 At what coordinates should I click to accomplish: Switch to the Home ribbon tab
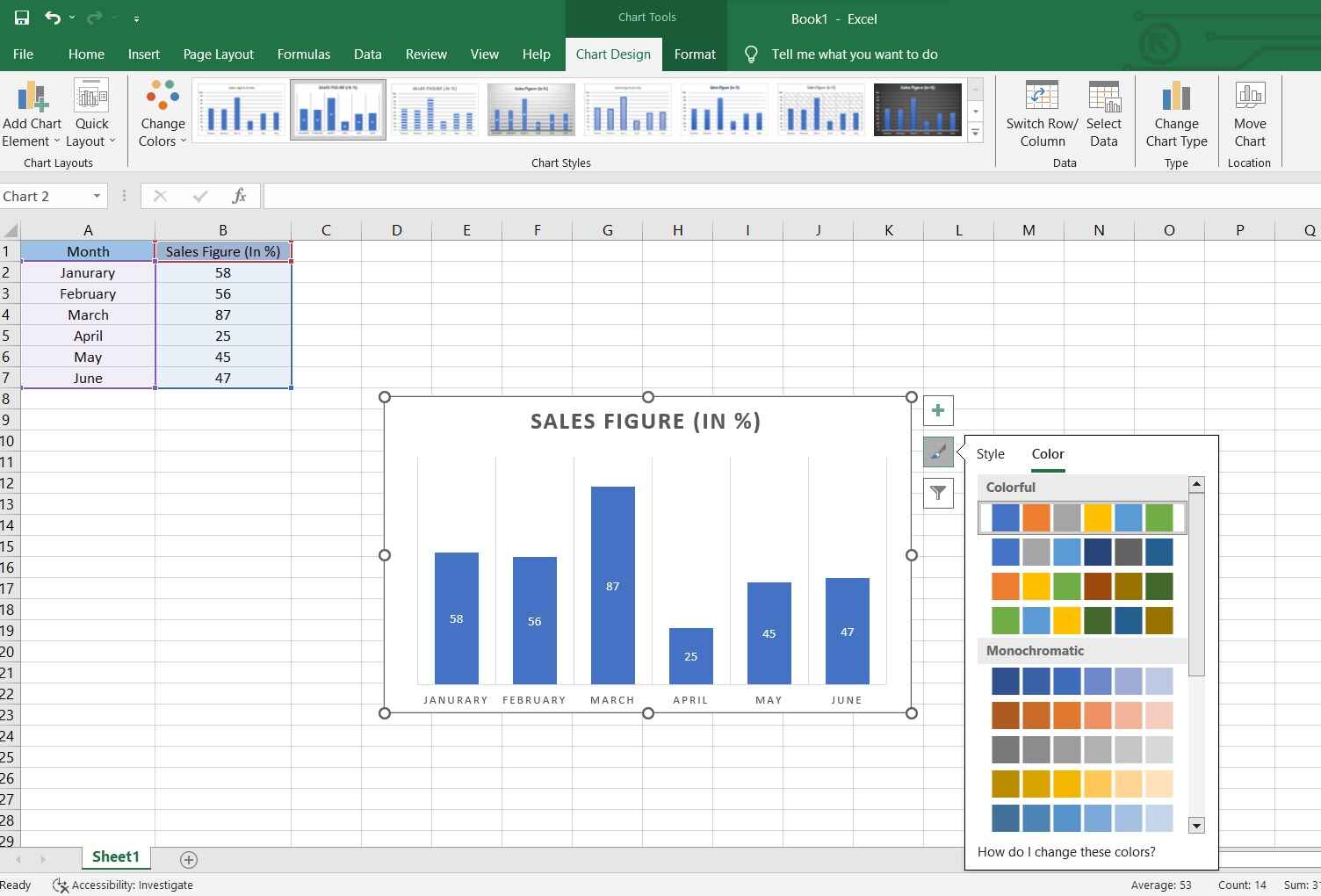pos(86,54)
